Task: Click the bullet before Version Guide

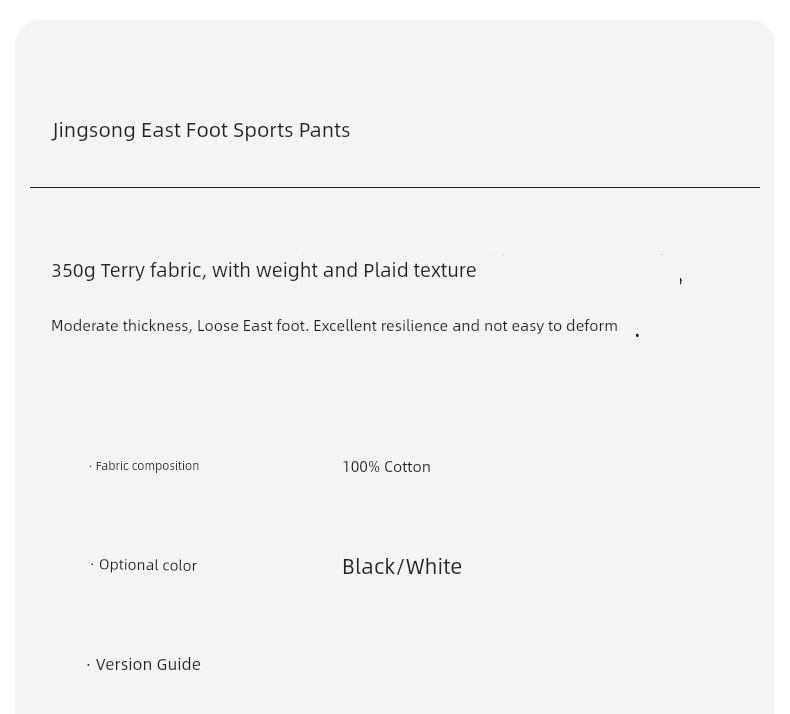Action: (x=89, y=665)
